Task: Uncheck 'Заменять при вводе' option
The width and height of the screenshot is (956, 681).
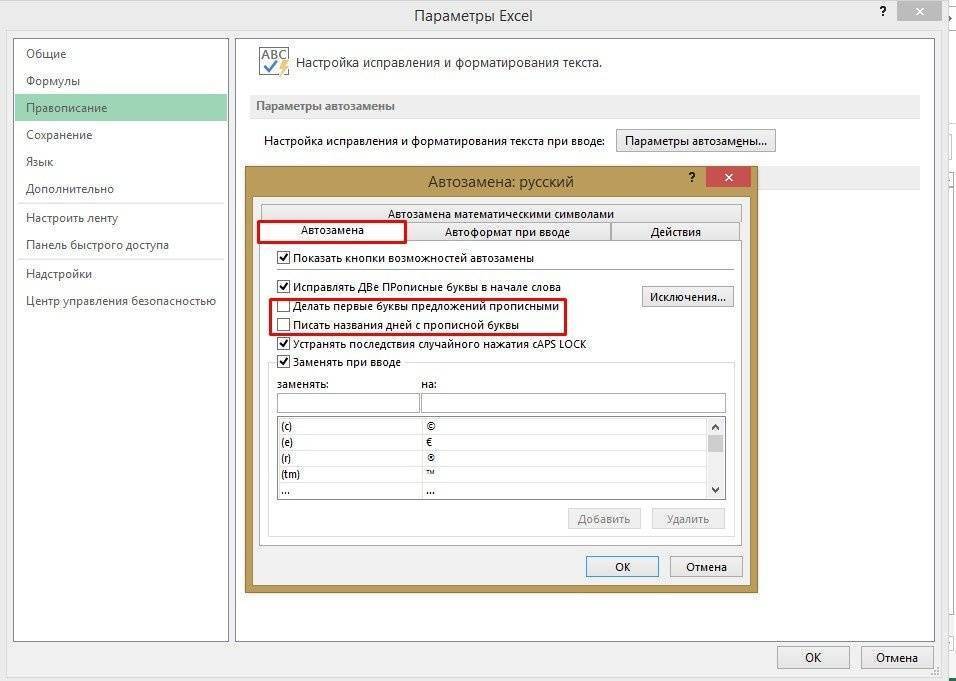Action: [x=283, y=362]
